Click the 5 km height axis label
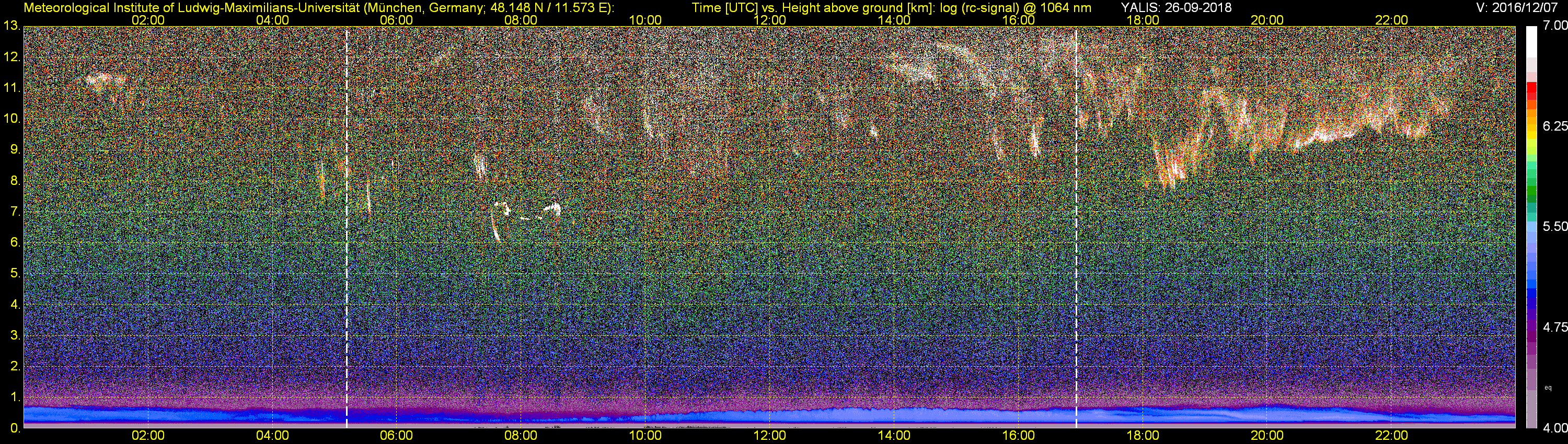 coord(15,274)
